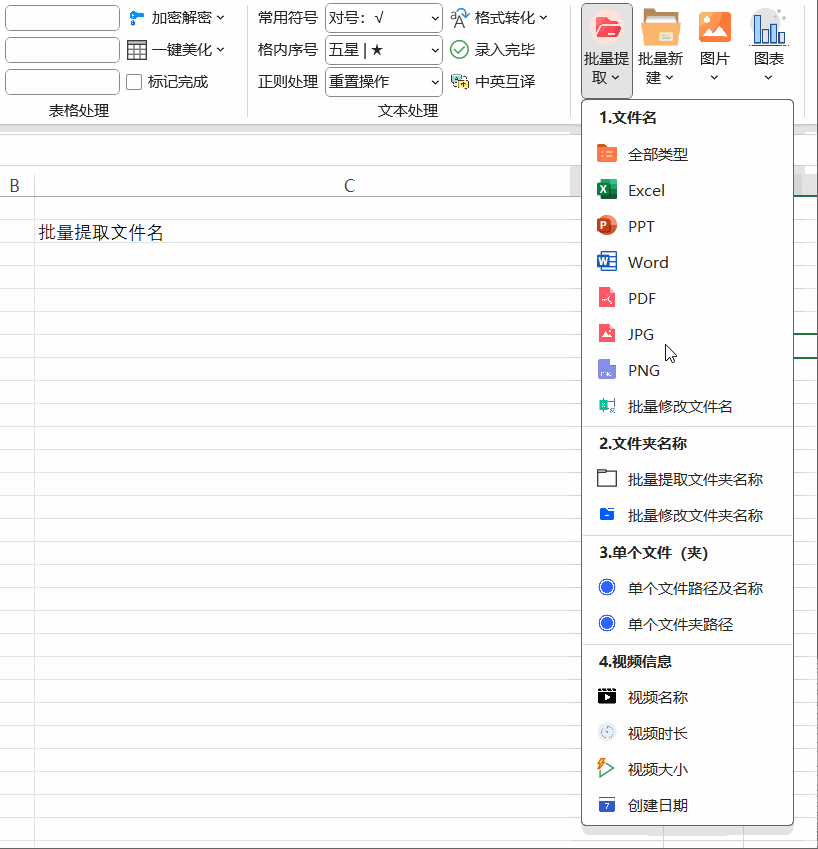Viewport: 818px width, 849px height.
Task: Choose 视频大小 option label
Action: coord(657,769)
